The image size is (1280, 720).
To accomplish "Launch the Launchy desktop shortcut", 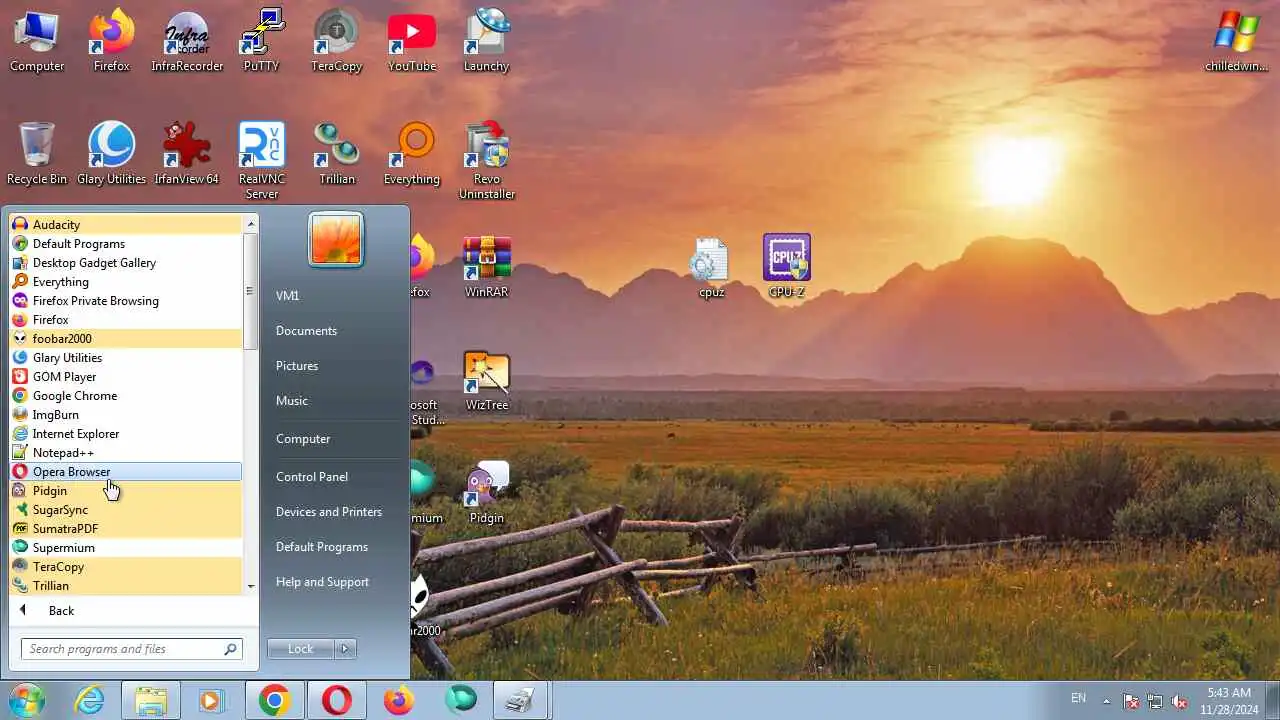I will [487, 42].
